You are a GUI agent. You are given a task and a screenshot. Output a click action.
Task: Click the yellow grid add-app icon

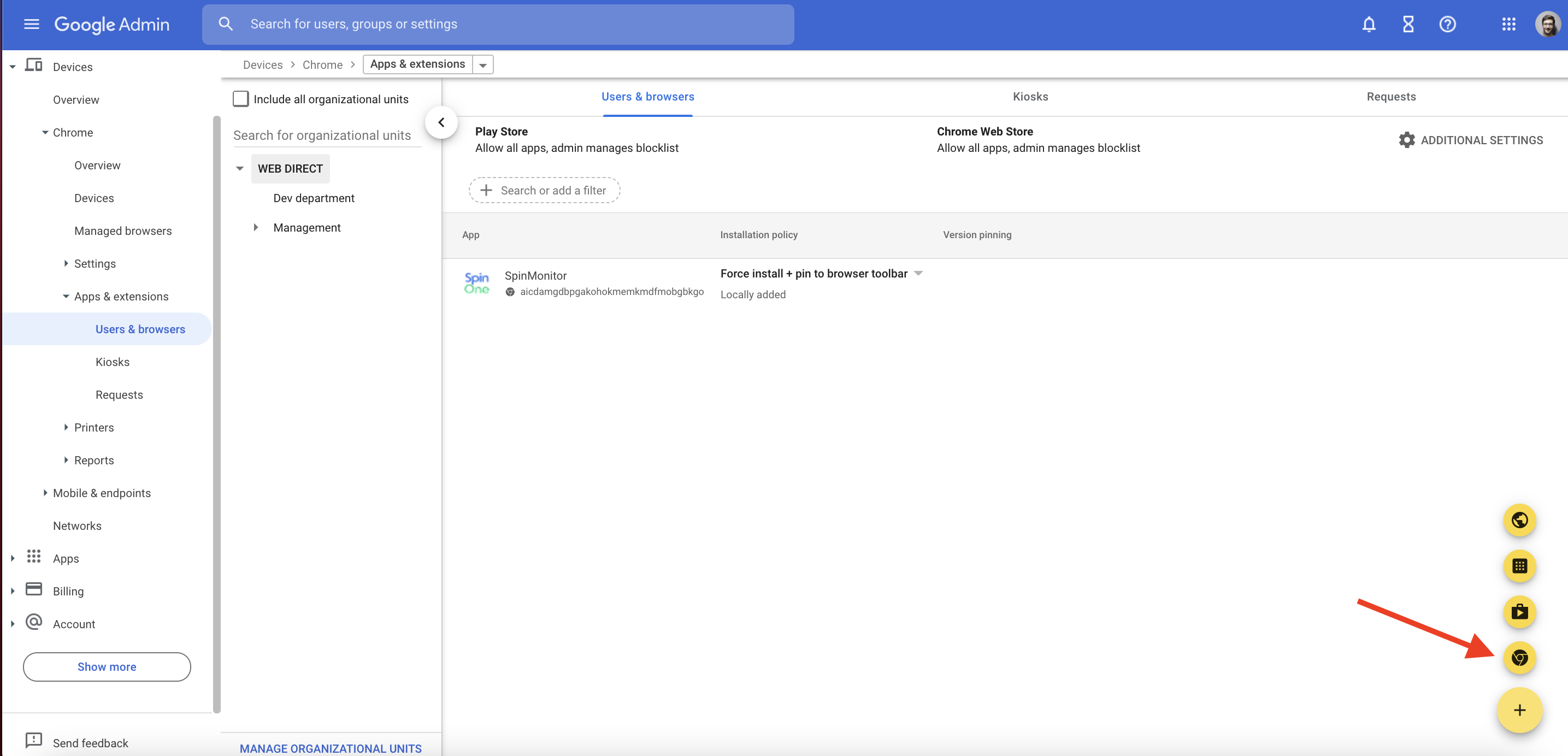coord(1519,566)
